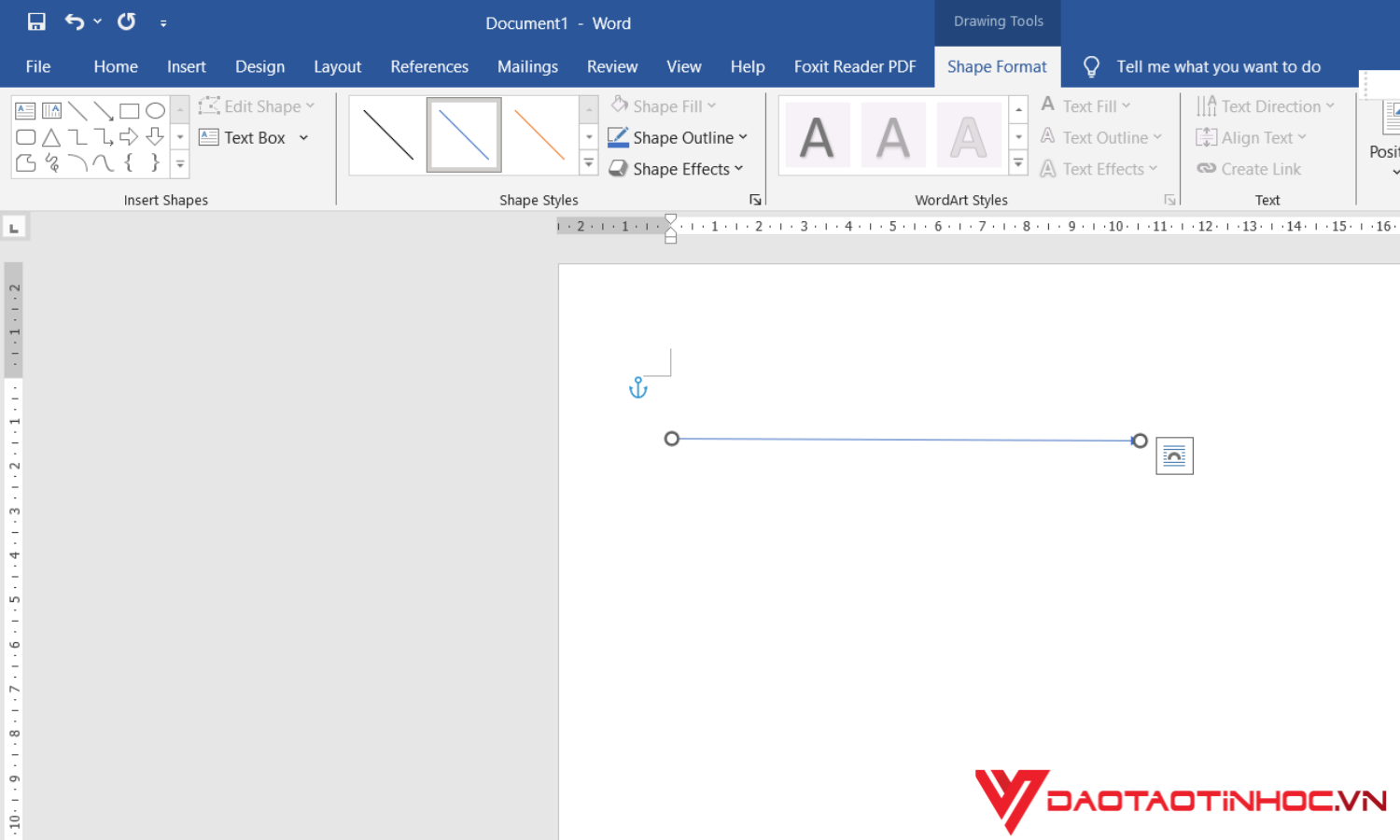Expand the WordArt styles gallery
This screenshot has width=1400, height=840.
(x=1019, y=163)
